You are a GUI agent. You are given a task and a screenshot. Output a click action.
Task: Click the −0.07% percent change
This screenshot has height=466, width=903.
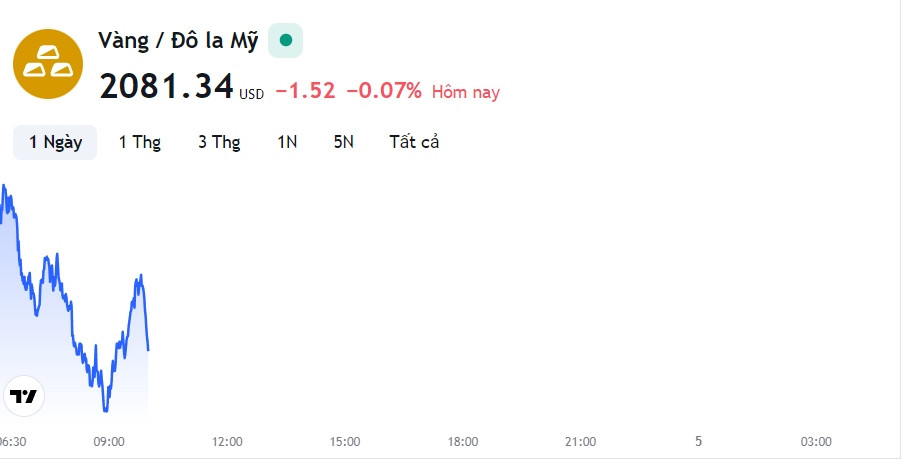click(x=384, y=90)
